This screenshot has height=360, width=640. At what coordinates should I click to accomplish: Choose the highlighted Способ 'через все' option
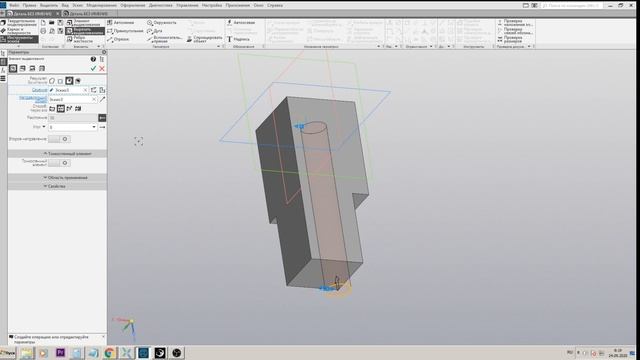[x=61, y=109]
